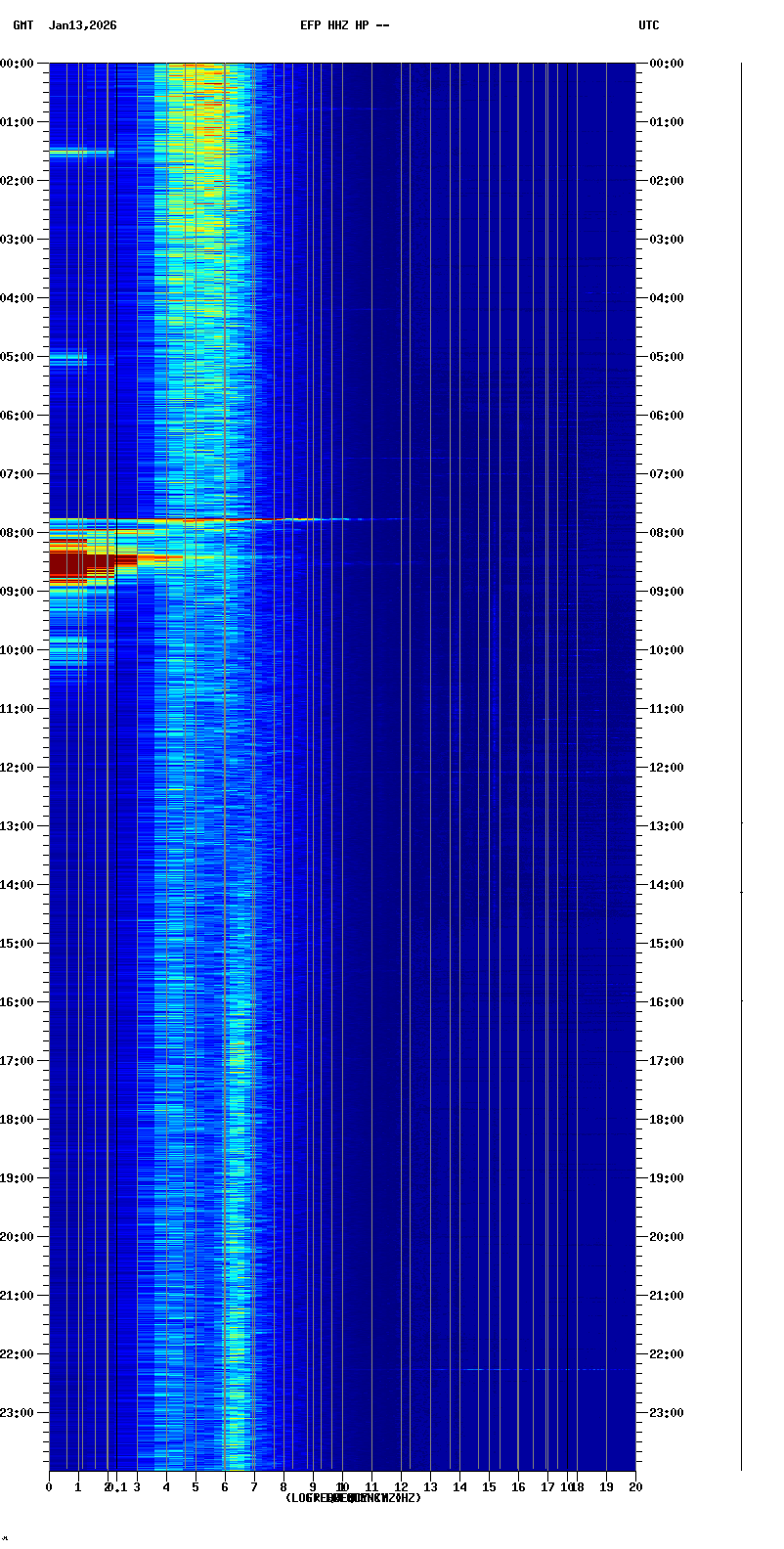Click the overlapping frequency axis caption text
The height and width of the screenshot is (1549, 784).
352,1498
